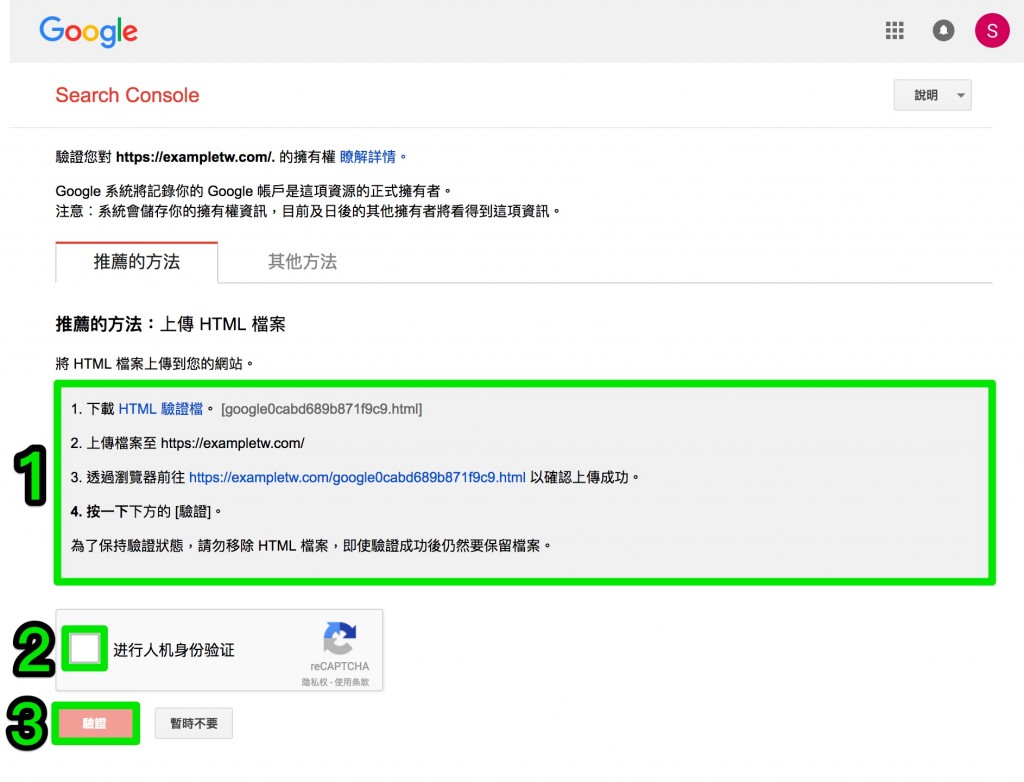This screenshot has width=1024, height=782.
Task: Switch to the 其他方法 tab
Action: pos(302,262)
